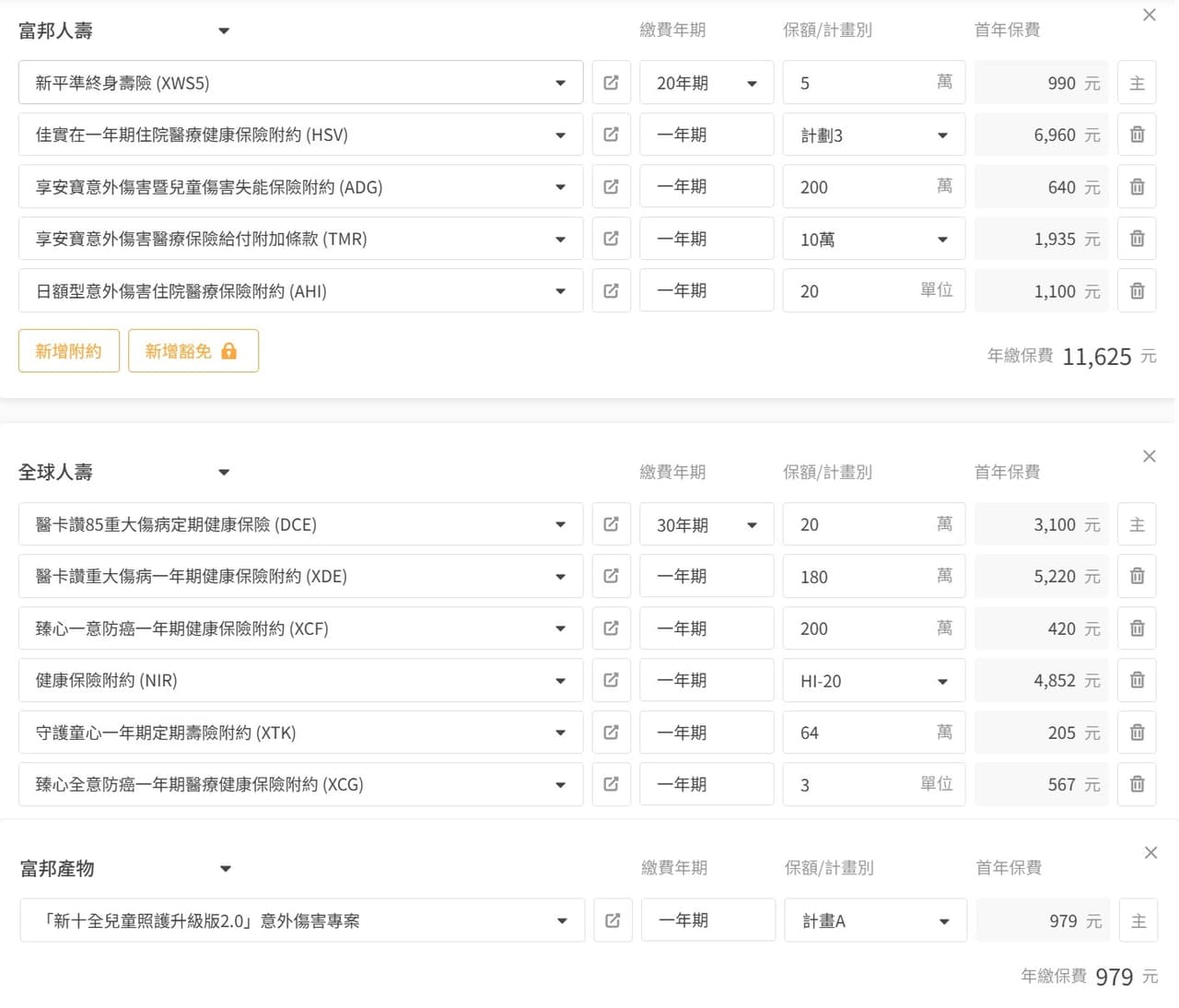Viewport: 1179px width, 1008px height.
Task: Expand the 富邦人壽 company dropdown
Action: click(223, 31)
